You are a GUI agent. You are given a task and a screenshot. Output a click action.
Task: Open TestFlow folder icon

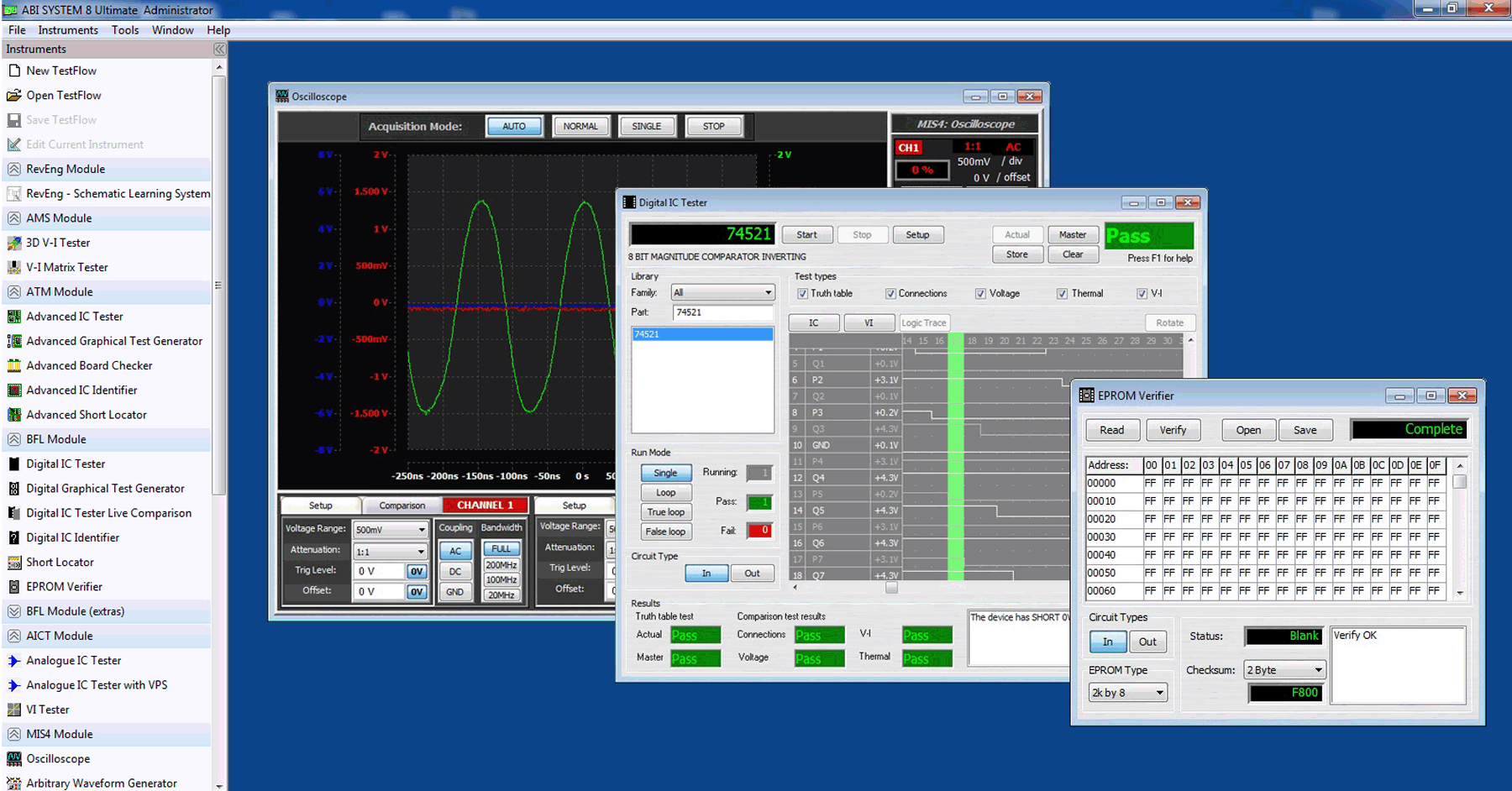[x=14, y=95]
